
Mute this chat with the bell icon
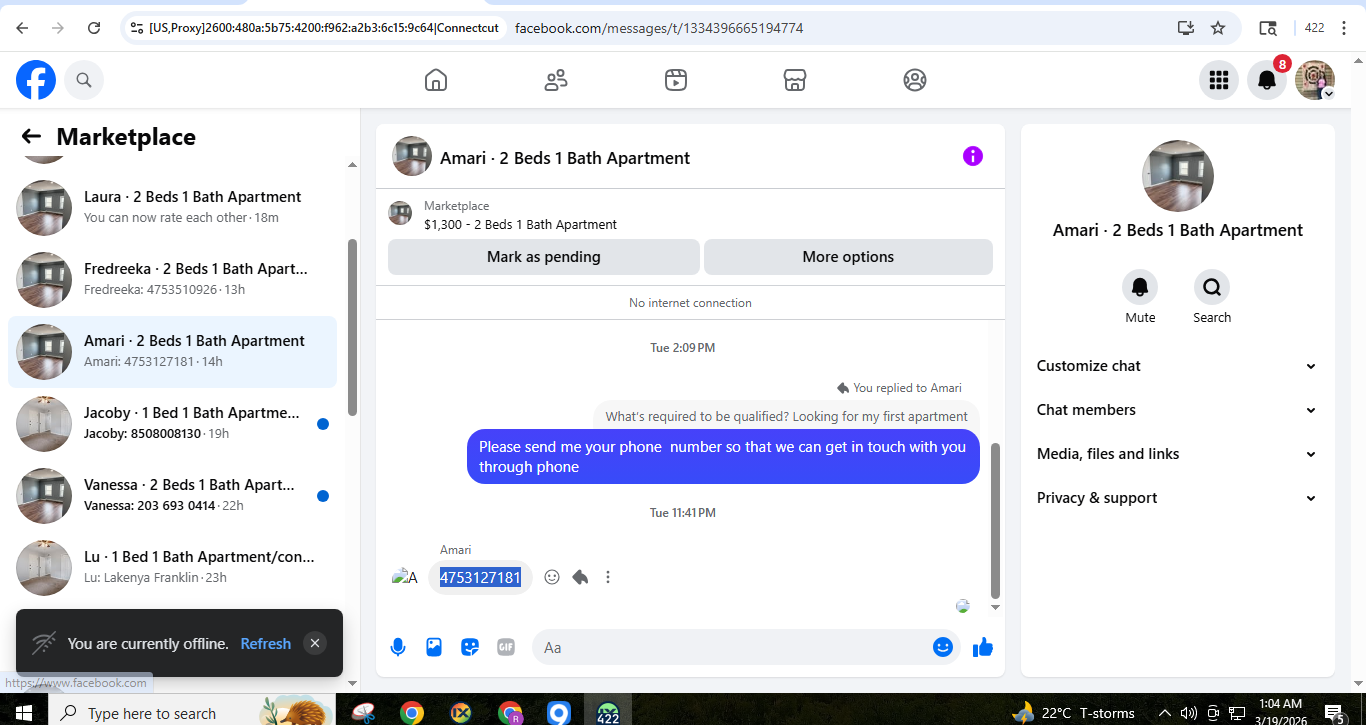1140,288
